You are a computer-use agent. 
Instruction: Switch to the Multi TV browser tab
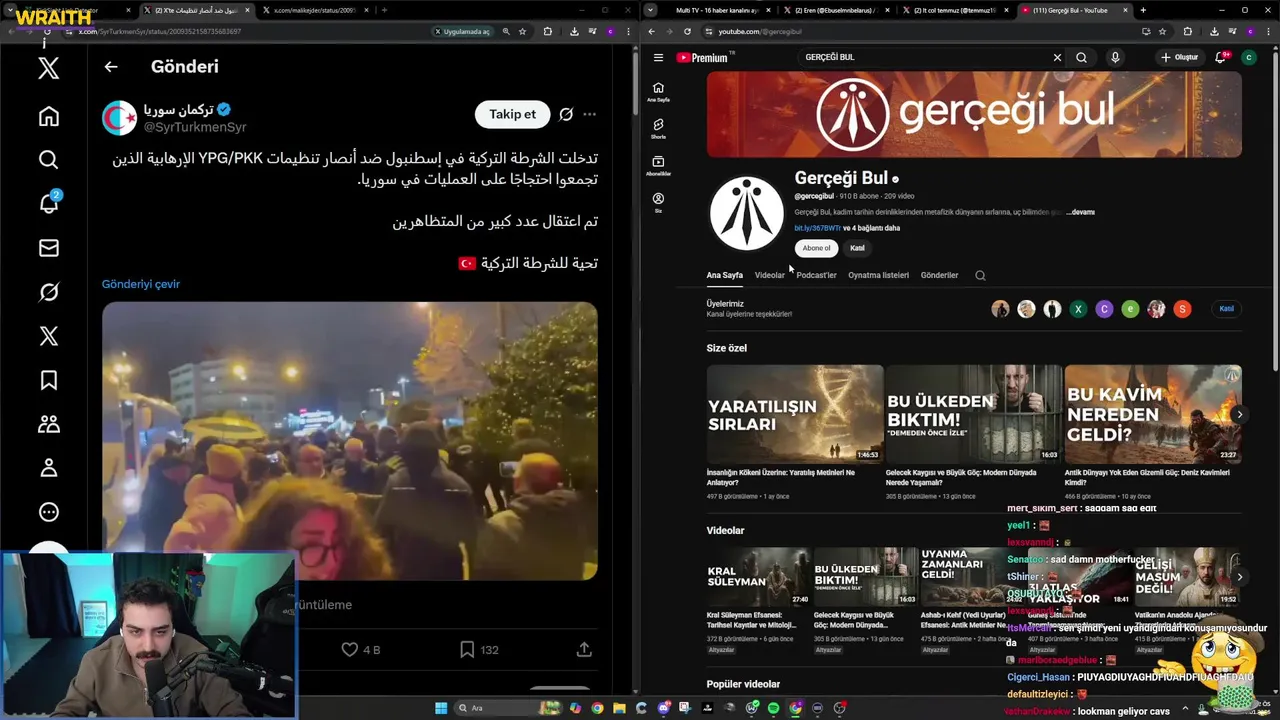click(718, 10)
